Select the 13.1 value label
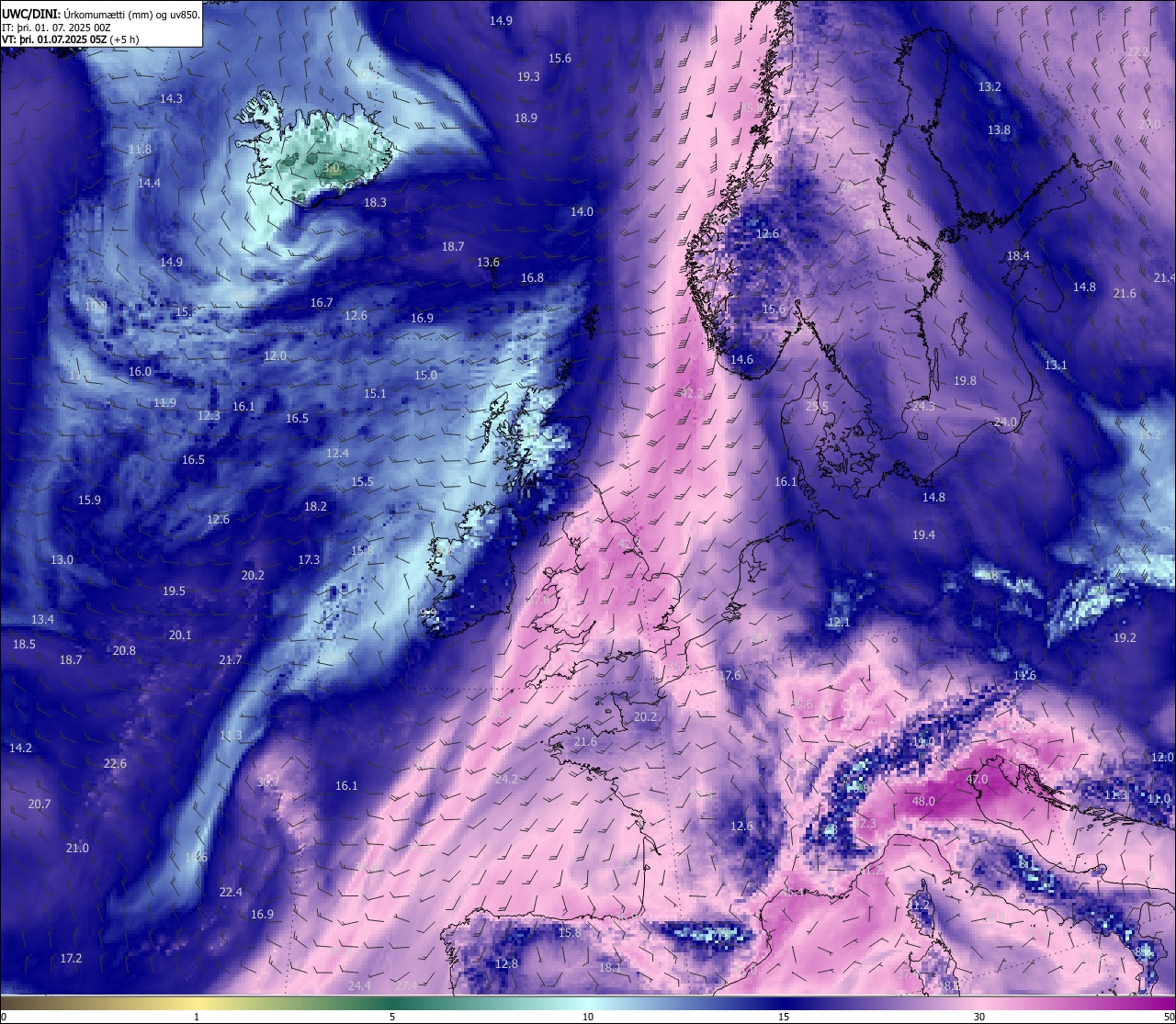 click(x=1056, y=365)
